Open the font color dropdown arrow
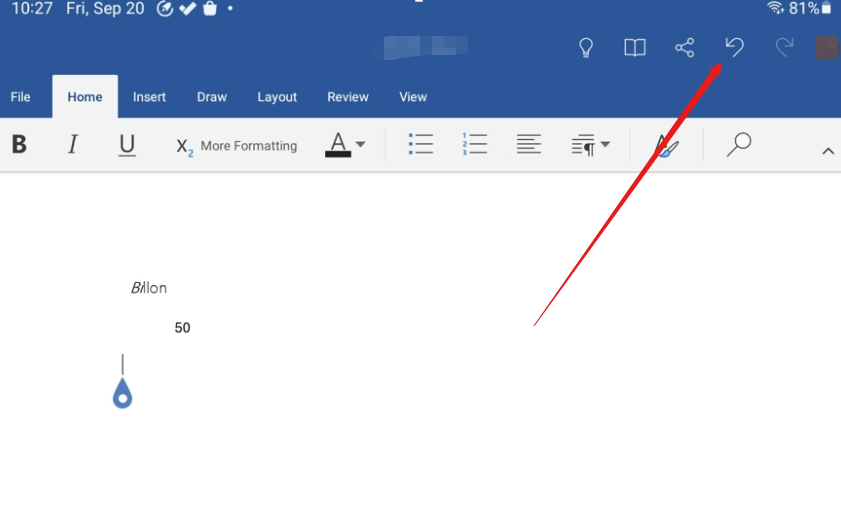Viewport: 841px width, 532px height. click(360, 144)
